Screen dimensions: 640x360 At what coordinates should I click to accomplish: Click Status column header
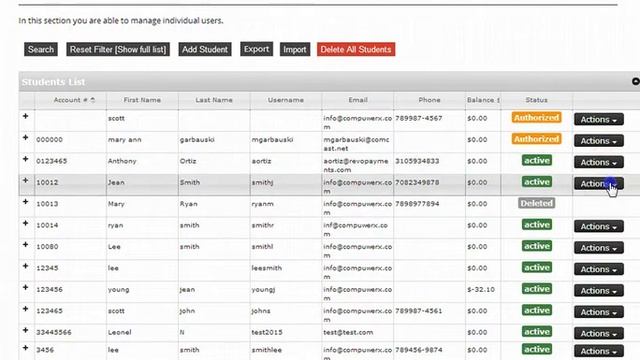coord(536,100)
